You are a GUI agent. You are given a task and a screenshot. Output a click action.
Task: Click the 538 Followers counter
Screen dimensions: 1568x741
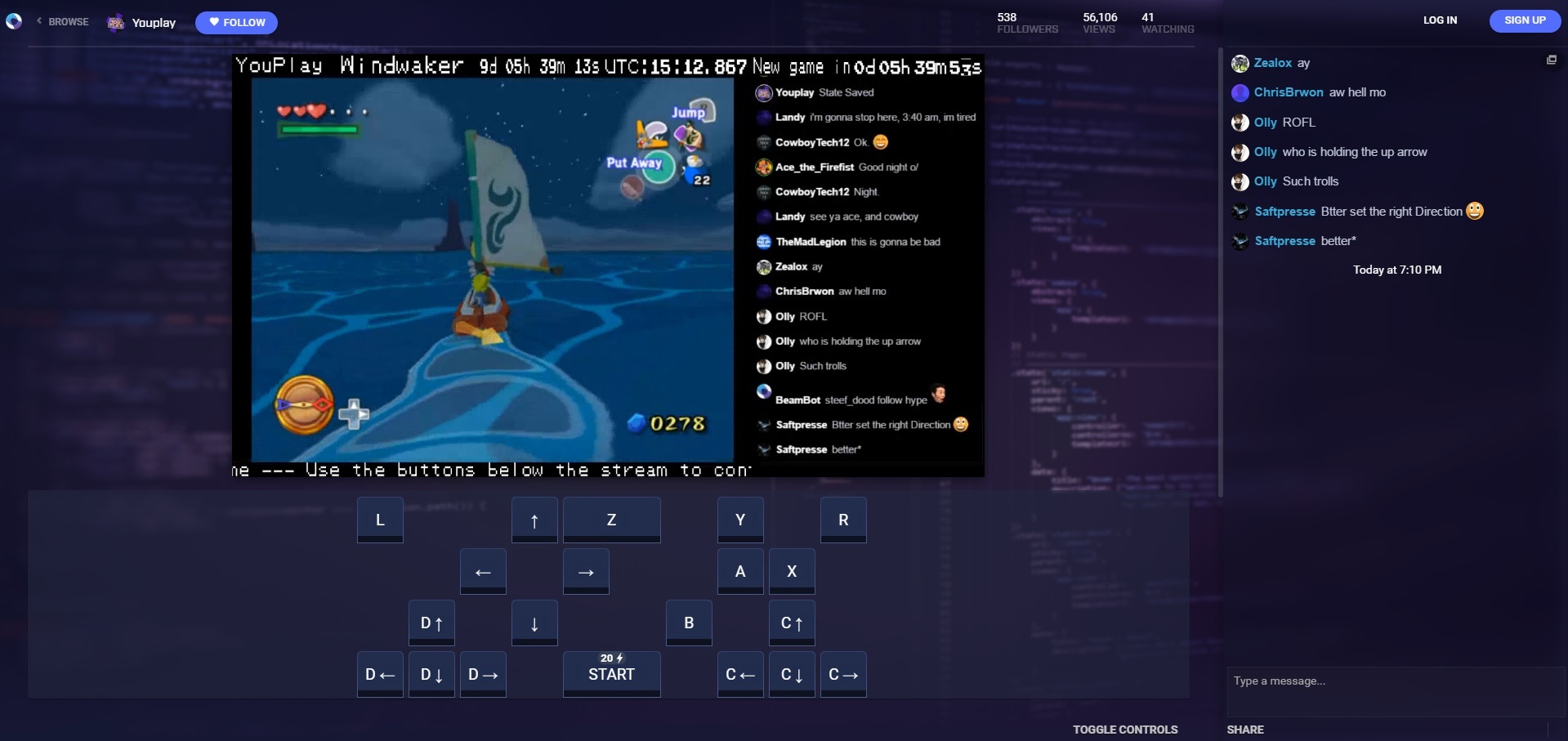point(1027,23)
